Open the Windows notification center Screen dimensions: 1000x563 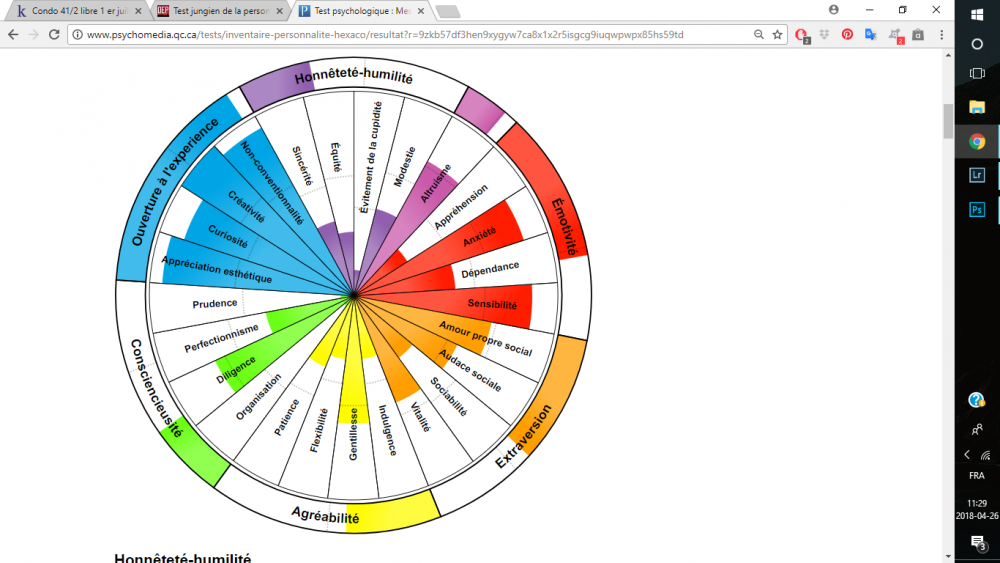tap(977, 542)
